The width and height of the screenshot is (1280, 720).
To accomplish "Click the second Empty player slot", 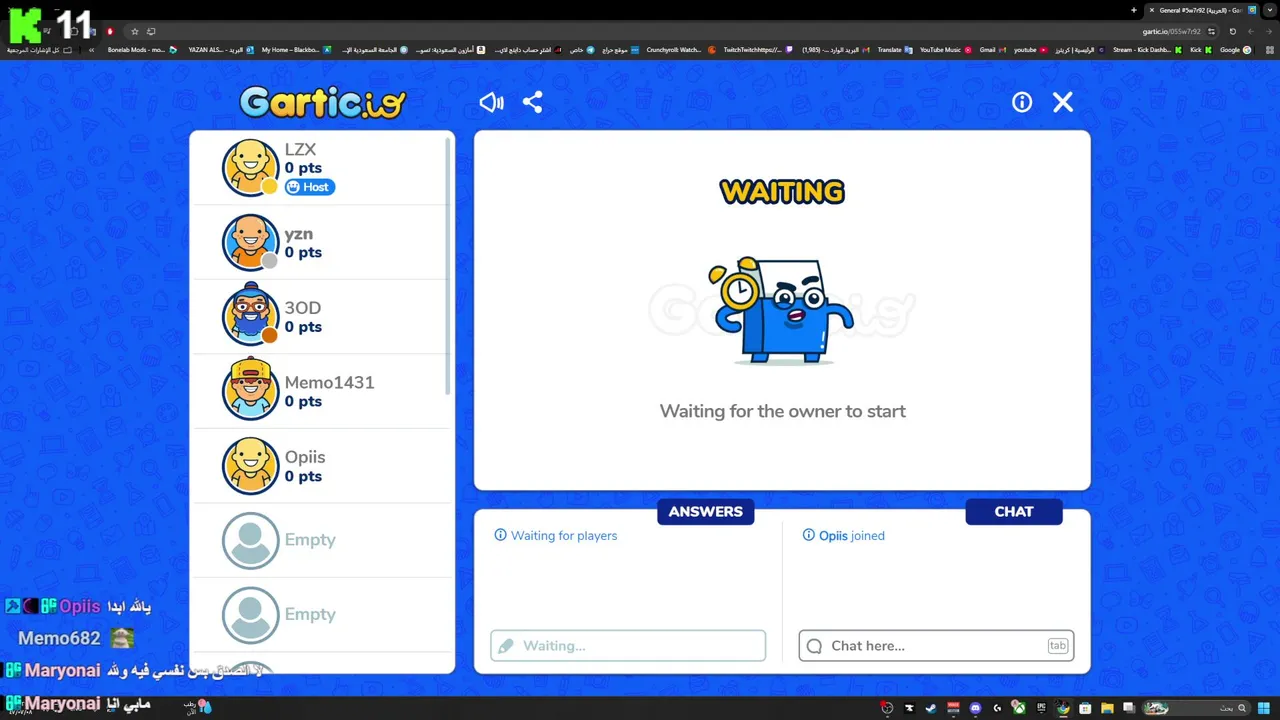I will pyautogui.click(x=320, y=614).
